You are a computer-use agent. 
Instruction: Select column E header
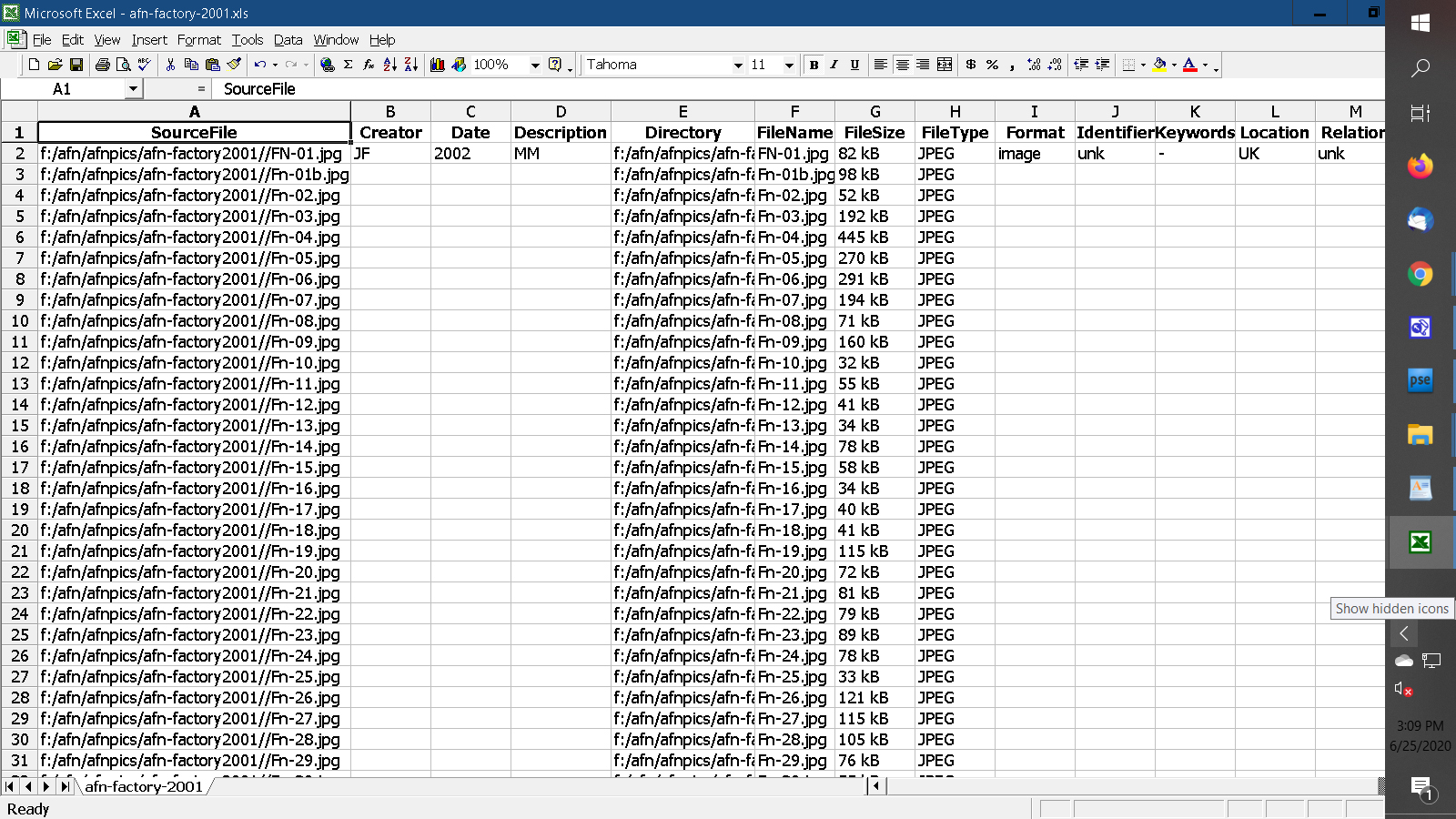tap(682, 111)
